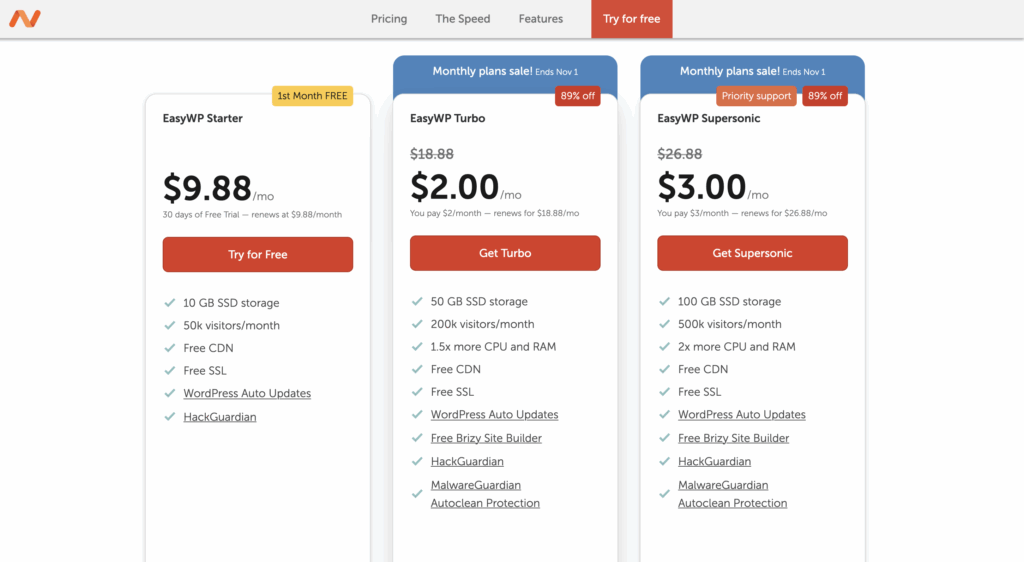Click the You pay $2/month renewal note
The image size is (1024, 562).
pyautogui.click(x=494, y=213)
